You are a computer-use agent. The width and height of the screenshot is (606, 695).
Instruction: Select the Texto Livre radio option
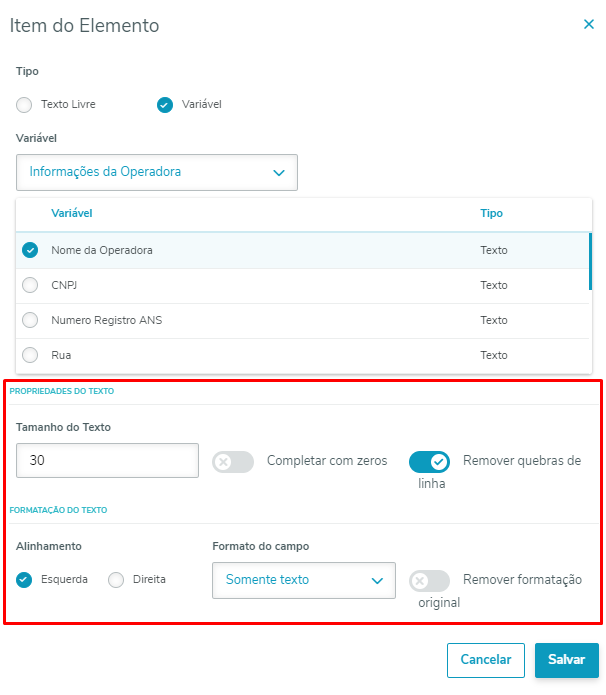[x=24, y=104]
